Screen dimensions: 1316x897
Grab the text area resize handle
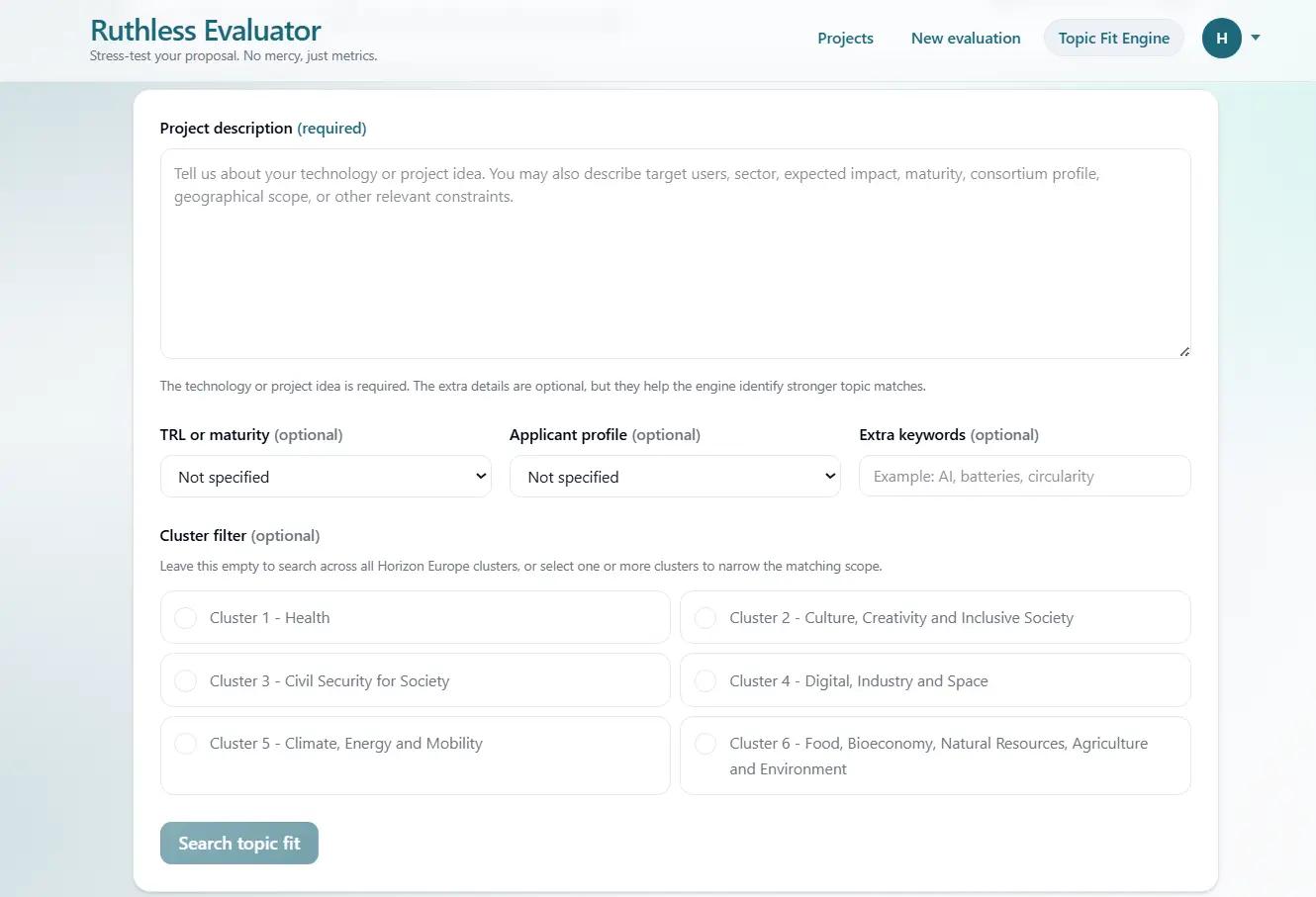[x=1184, y=351]
